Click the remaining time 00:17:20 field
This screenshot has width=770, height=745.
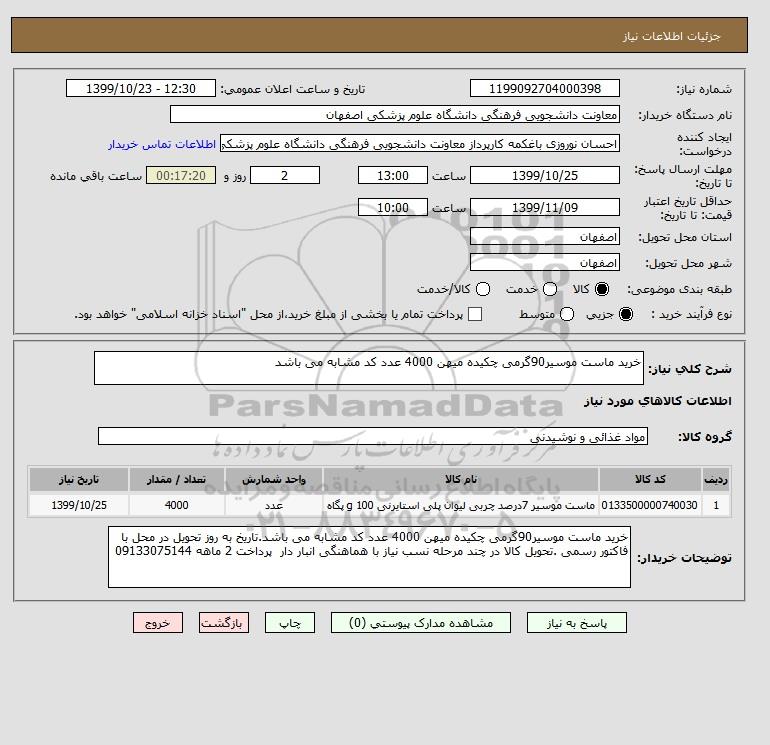(x=181, y=175)
